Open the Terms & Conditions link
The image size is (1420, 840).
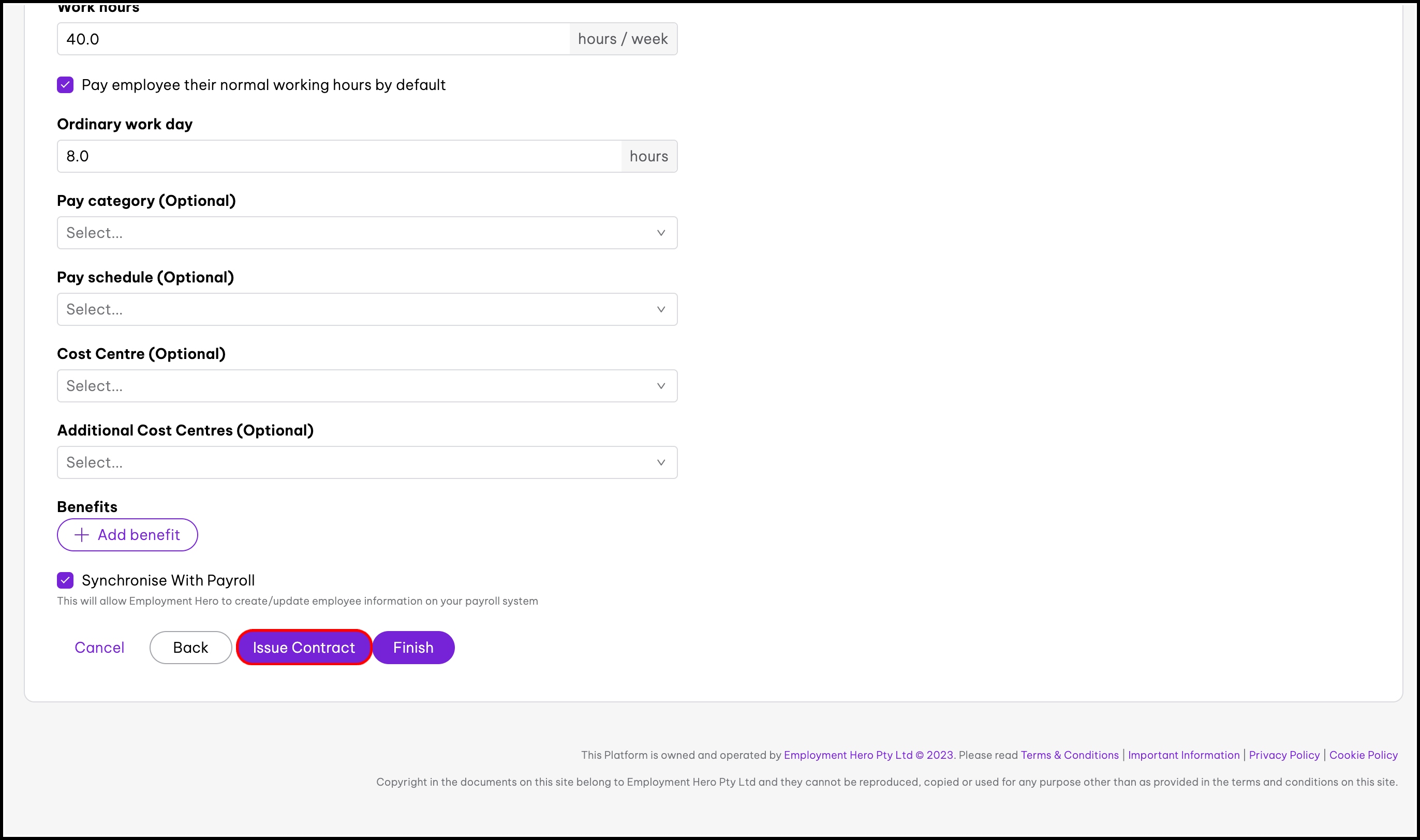[x=1069, y=755]
